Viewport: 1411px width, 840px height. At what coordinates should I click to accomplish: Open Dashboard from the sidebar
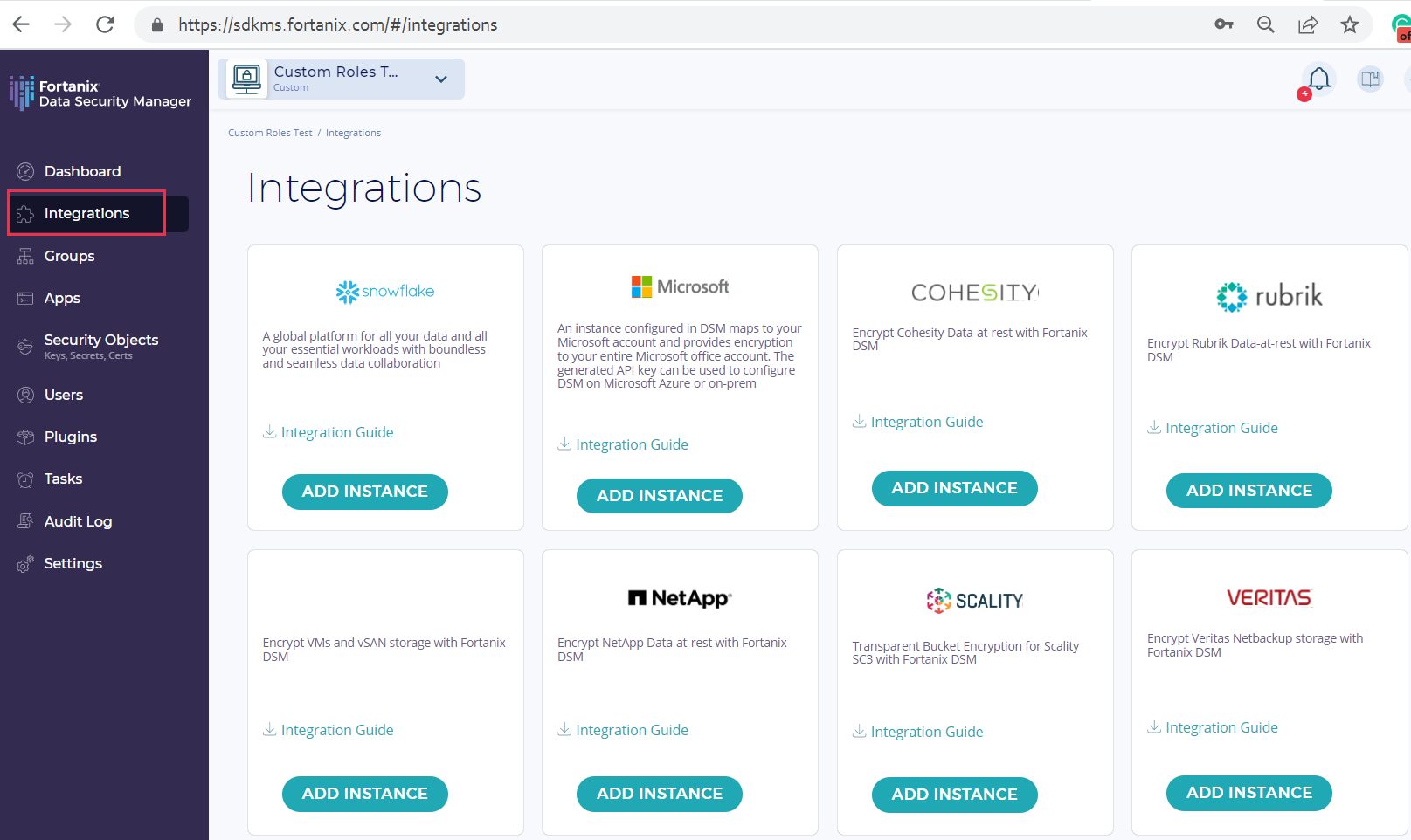[x=82, y=171]
